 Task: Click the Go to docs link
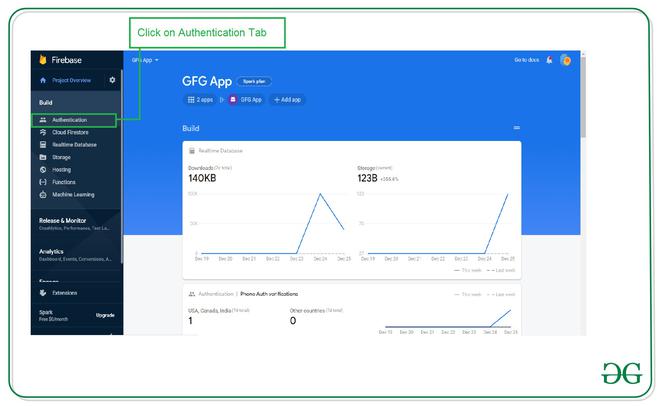(526, 60)
